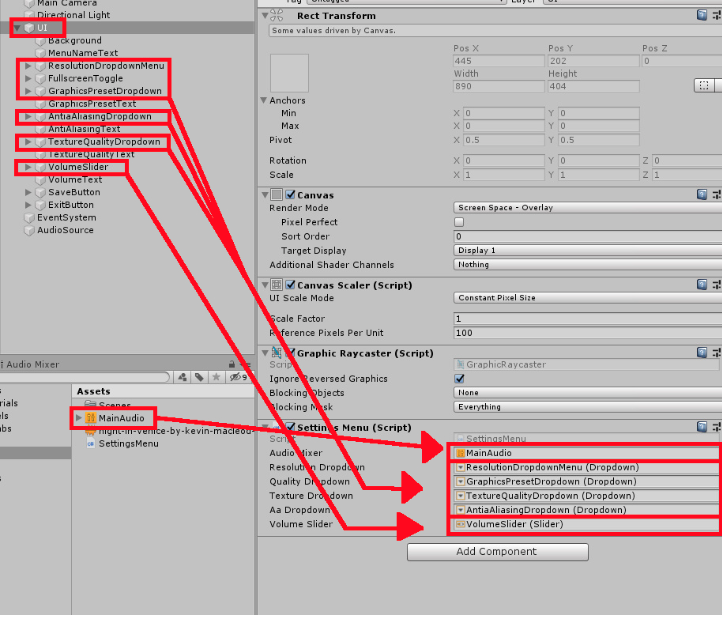Collapse the UI object in hierarchy

18,28
